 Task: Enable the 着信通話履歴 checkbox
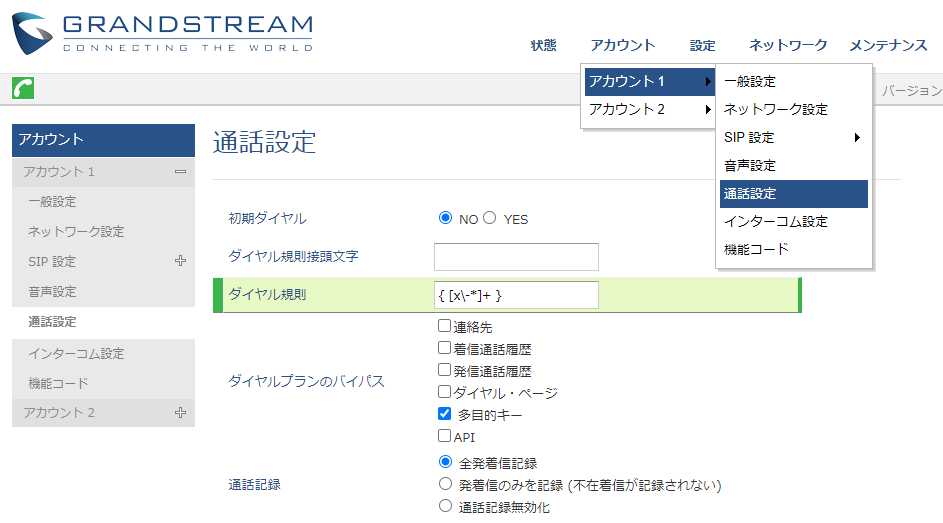(444, 348)
